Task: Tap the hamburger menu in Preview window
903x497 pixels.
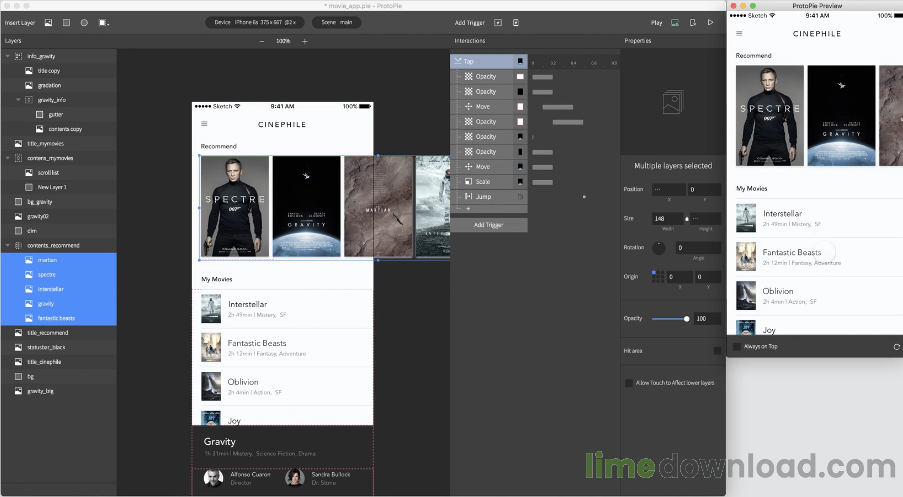Action: click(x=739, y=33)
